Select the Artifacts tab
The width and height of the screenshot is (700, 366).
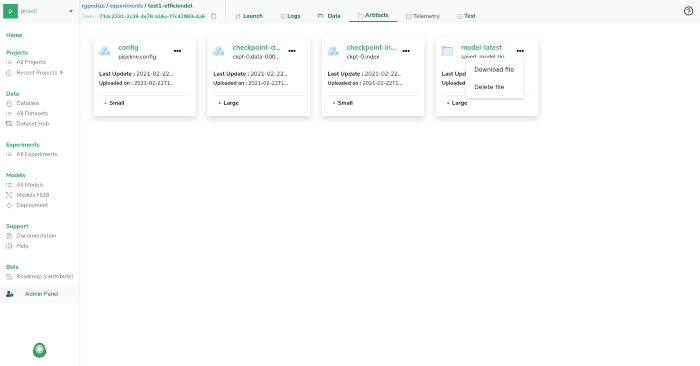coord(373,15)
